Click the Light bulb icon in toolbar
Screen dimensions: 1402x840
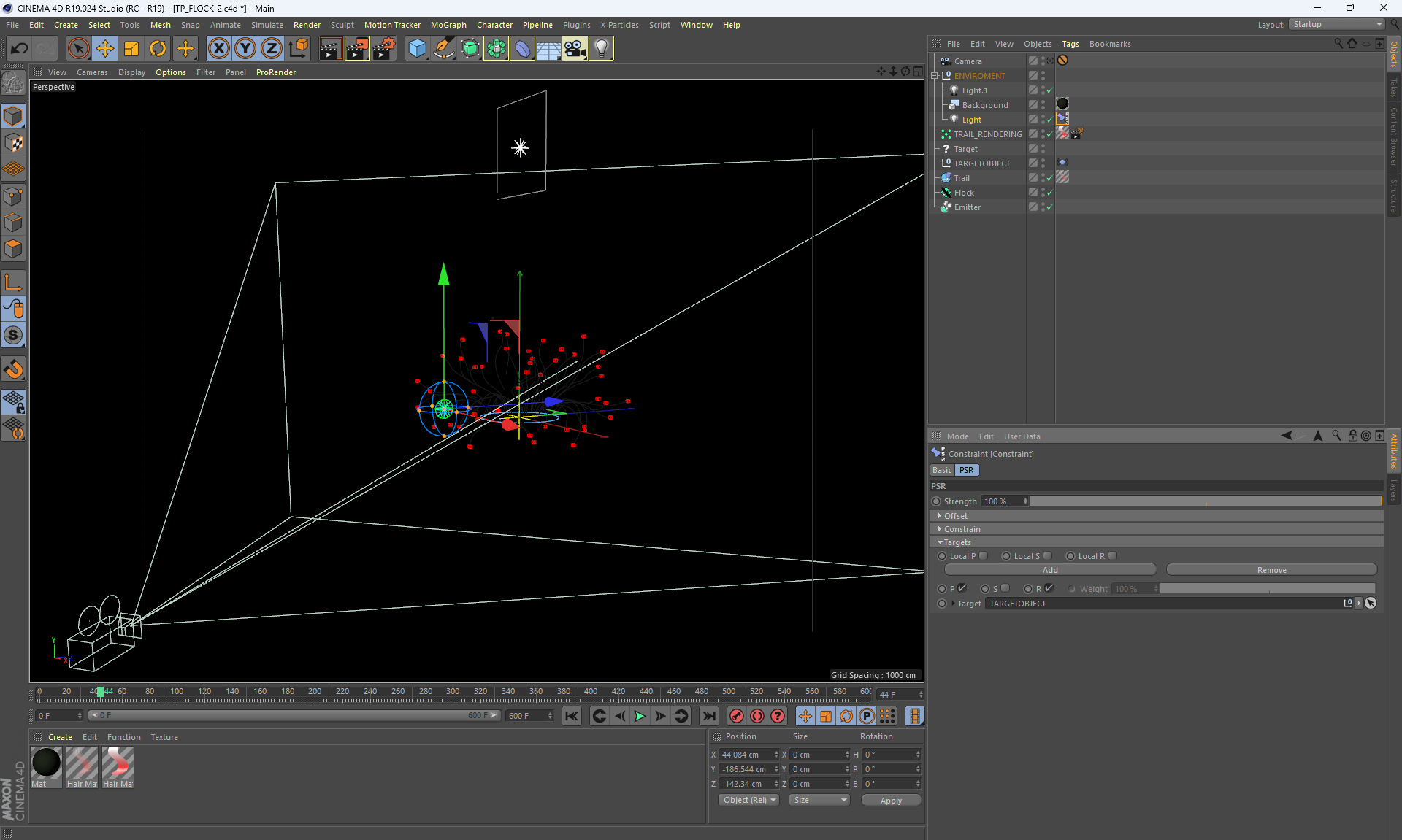tap(601, 49)
